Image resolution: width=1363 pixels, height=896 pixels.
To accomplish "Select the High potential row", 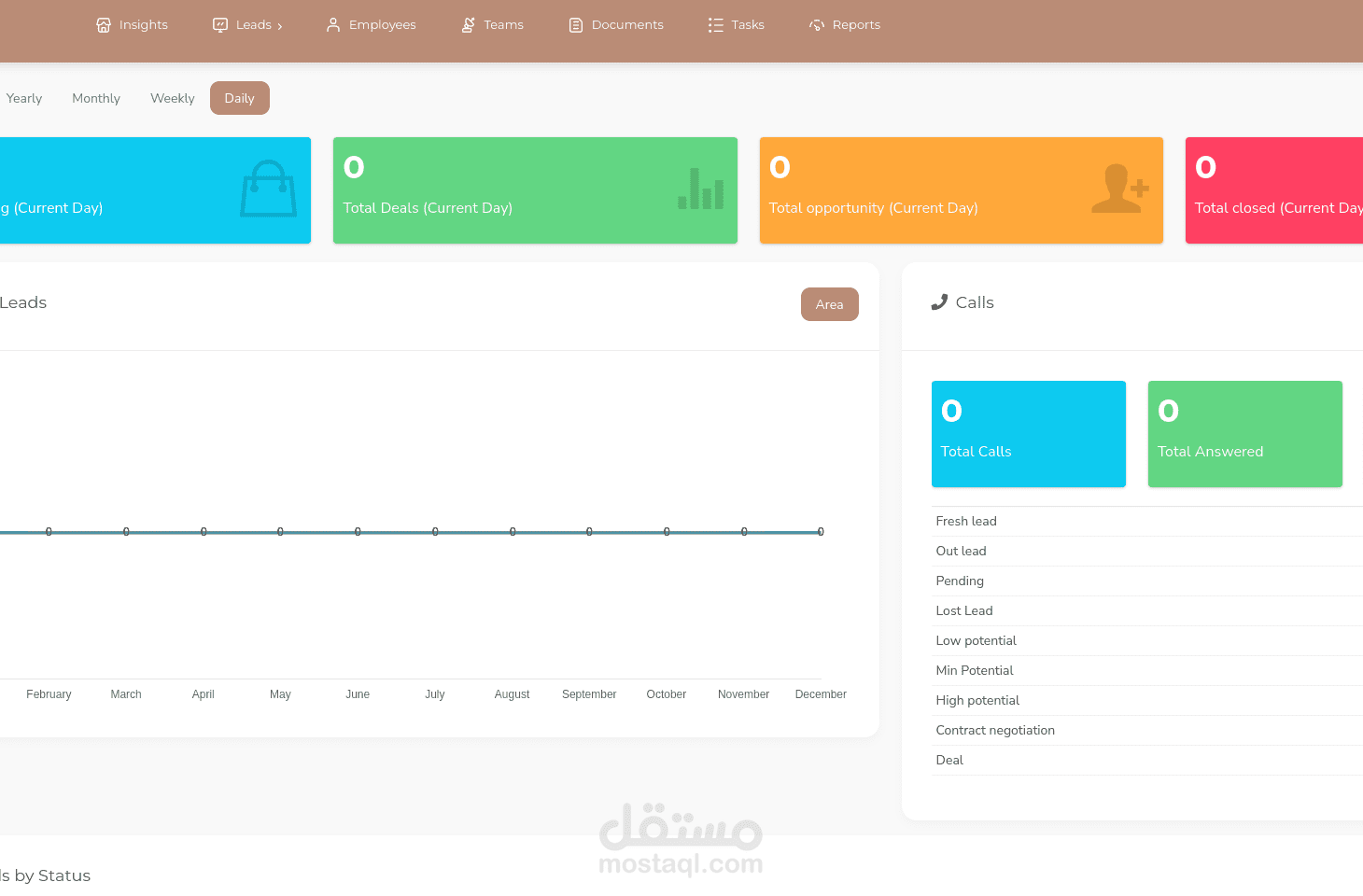I will tap(1147, 701).
